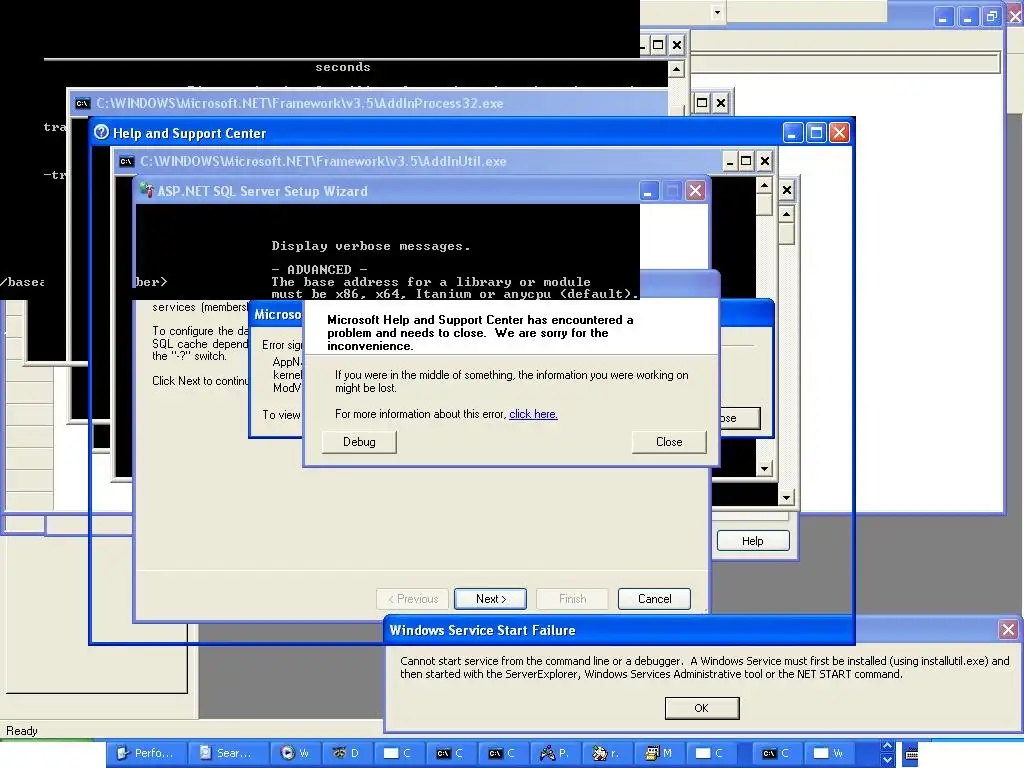Switch to the 'D' taskbar item
The image size is (1024, 768).
point(346,753)
